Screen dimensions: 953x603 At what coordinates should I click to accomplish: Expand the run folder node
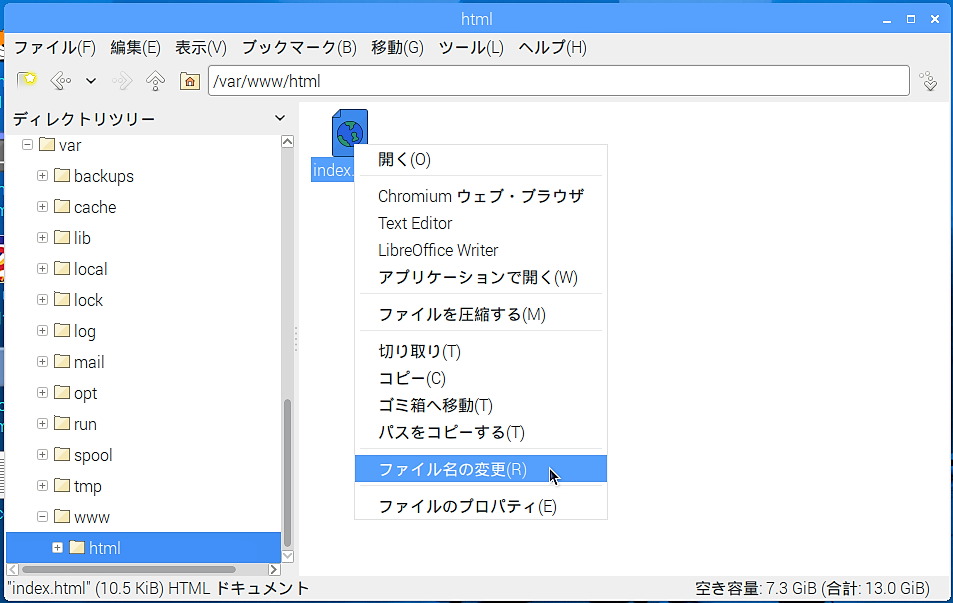pos(42,424)
